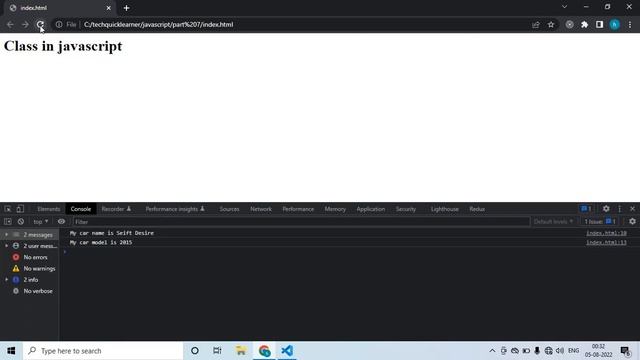
Task: Open the Recorder tab
Action: coord(116,209)
